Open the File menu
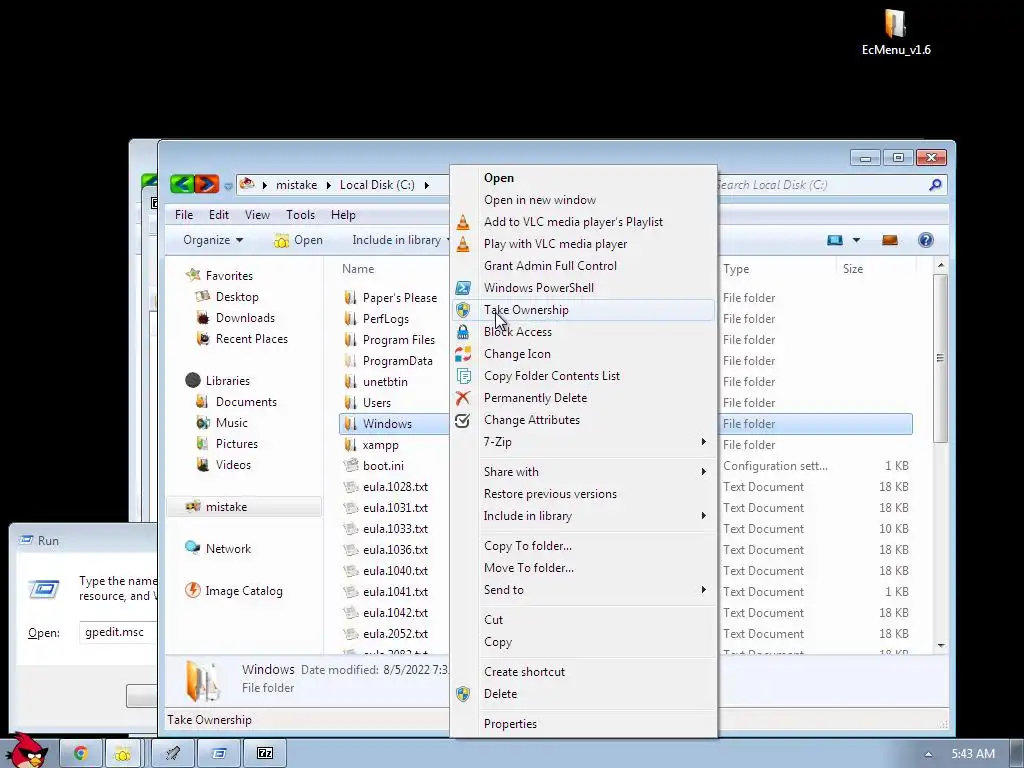 point(184,215)
